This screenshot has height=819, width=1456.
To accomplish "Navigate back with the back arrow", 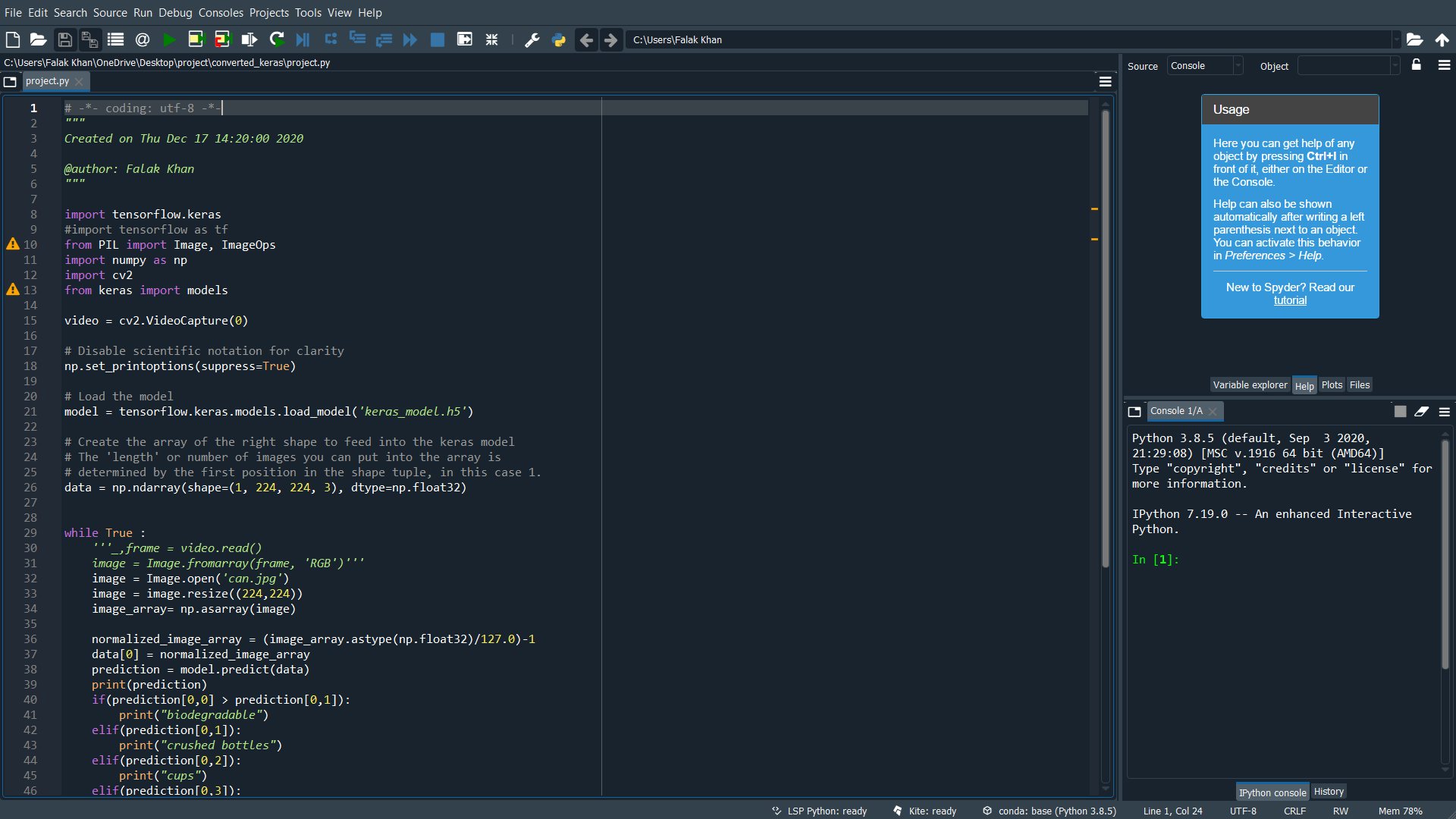I will 586,39.
